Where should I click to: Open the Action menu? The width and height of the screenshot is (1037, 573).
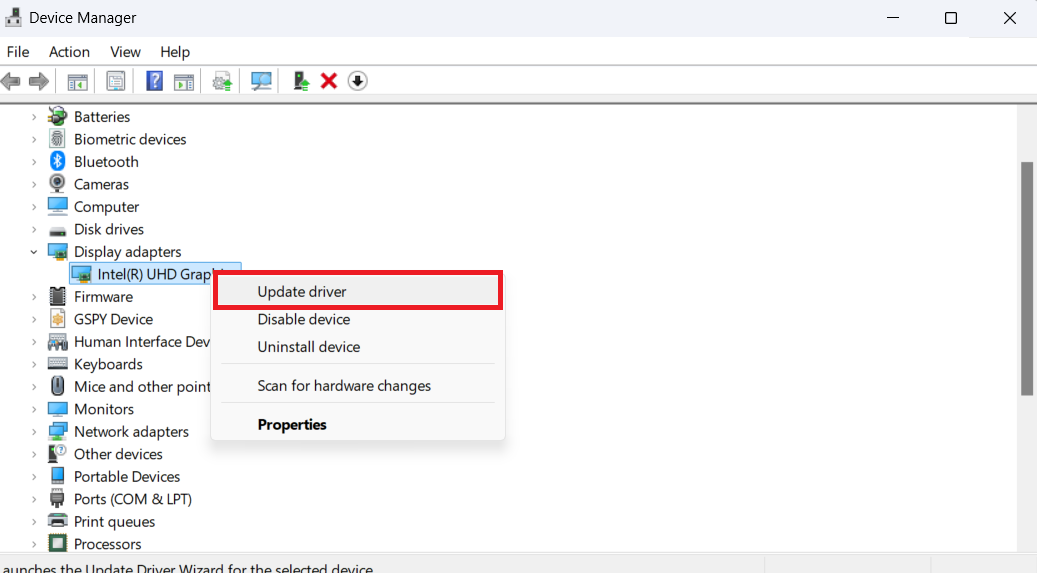tap(69, 52)
